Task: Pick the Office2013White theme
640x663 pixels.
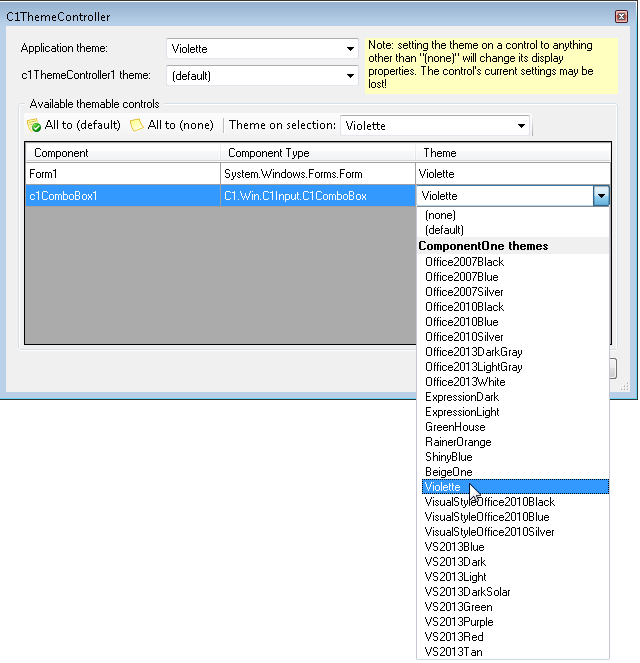Action: (x=465, y=382)
